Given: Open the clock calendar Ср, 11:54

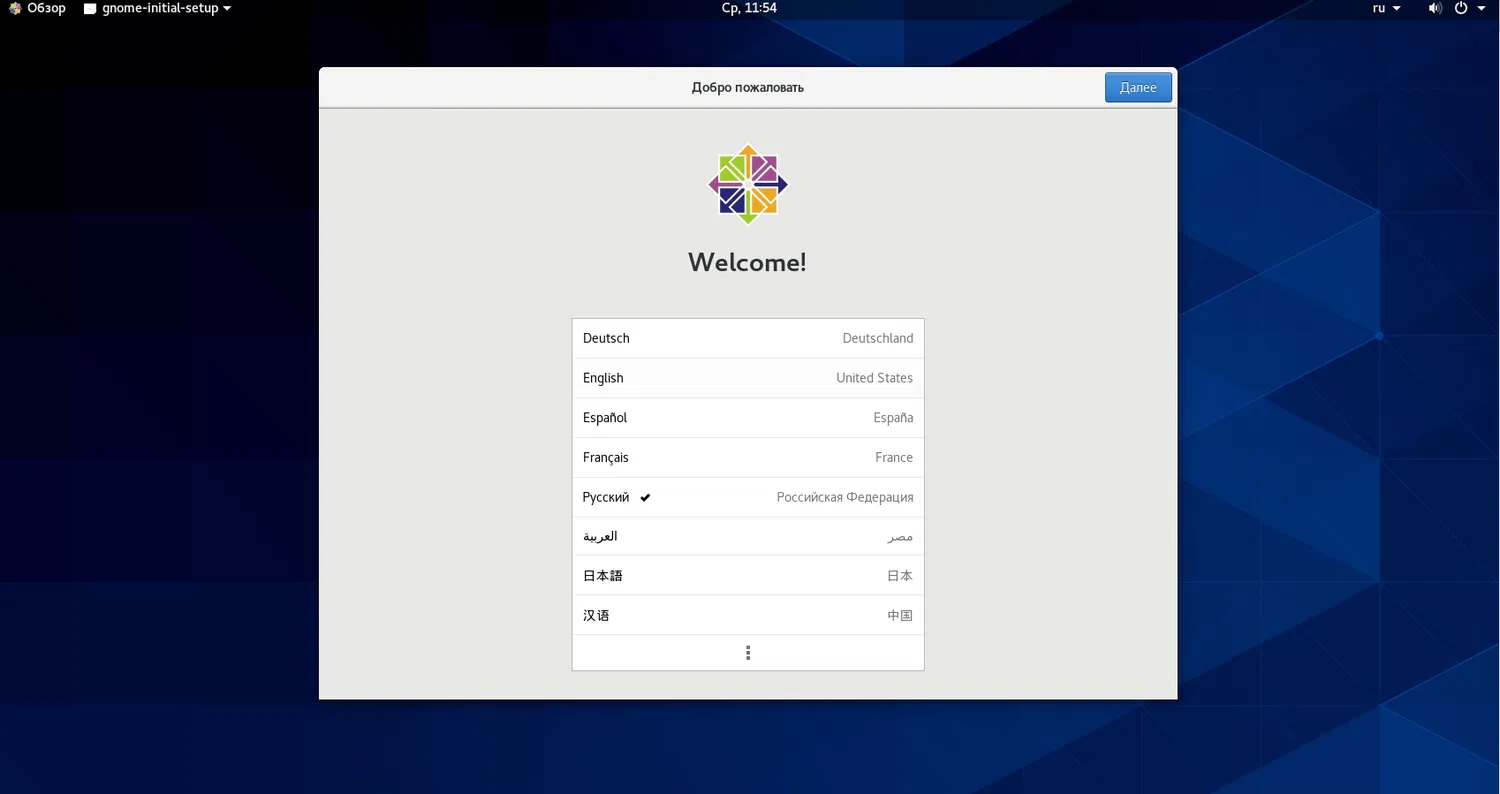Looking at the screenshot, I should [x=749, y=8].
